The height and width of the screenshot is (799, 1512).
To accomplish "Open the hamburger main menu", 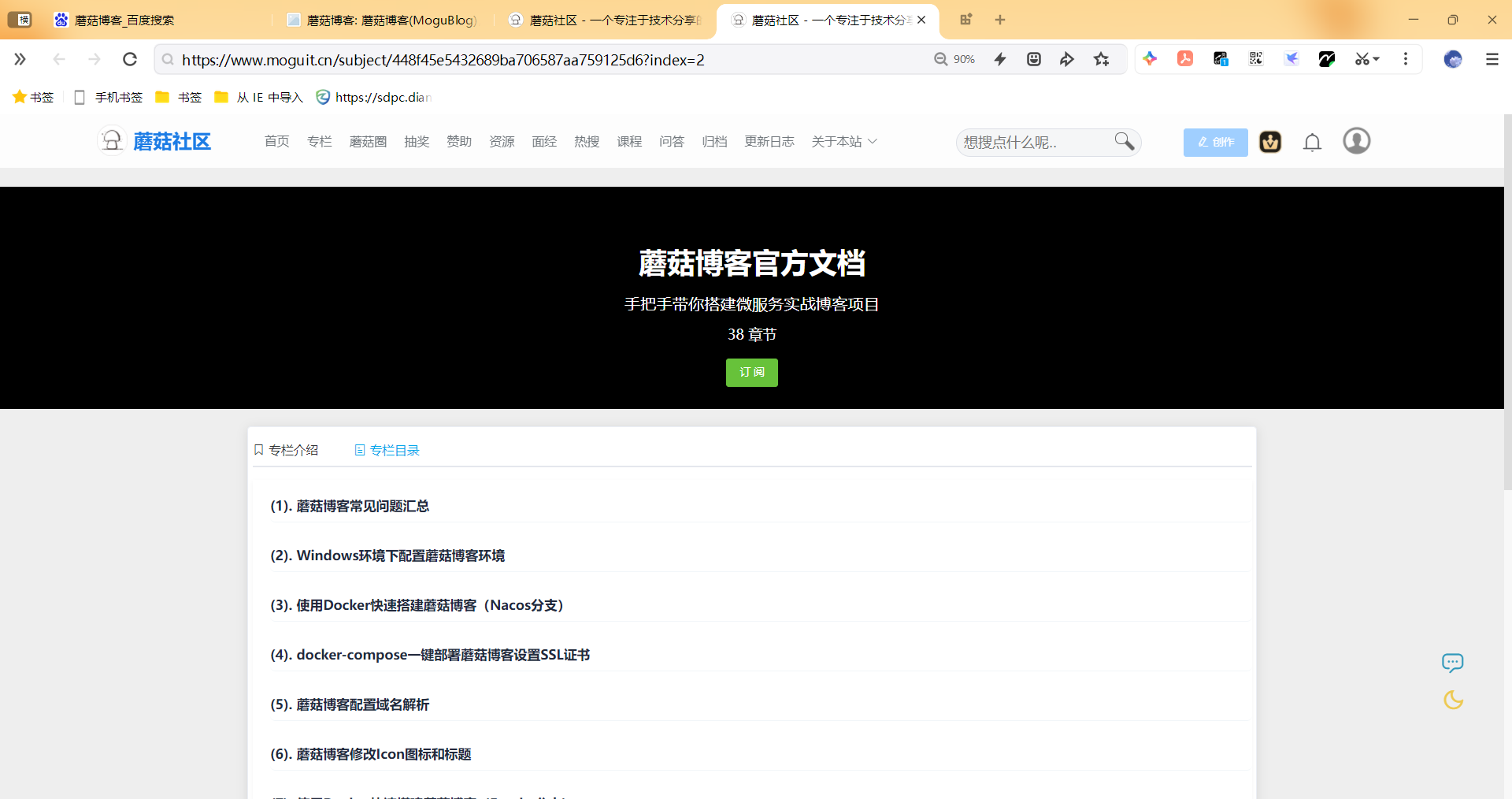I will pyautogui.click(x=1492, y=59).
